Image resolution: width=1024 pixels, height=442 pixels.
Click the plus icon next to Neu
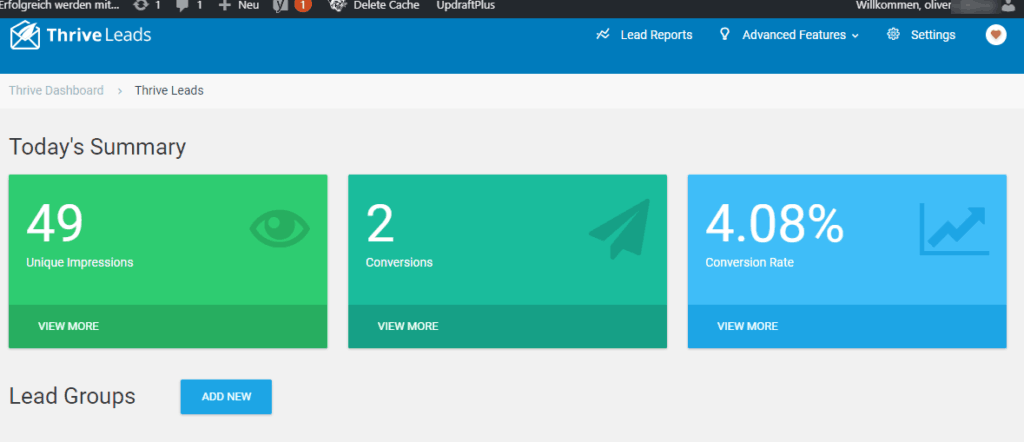pyautogui.click(x=225, y=5)
